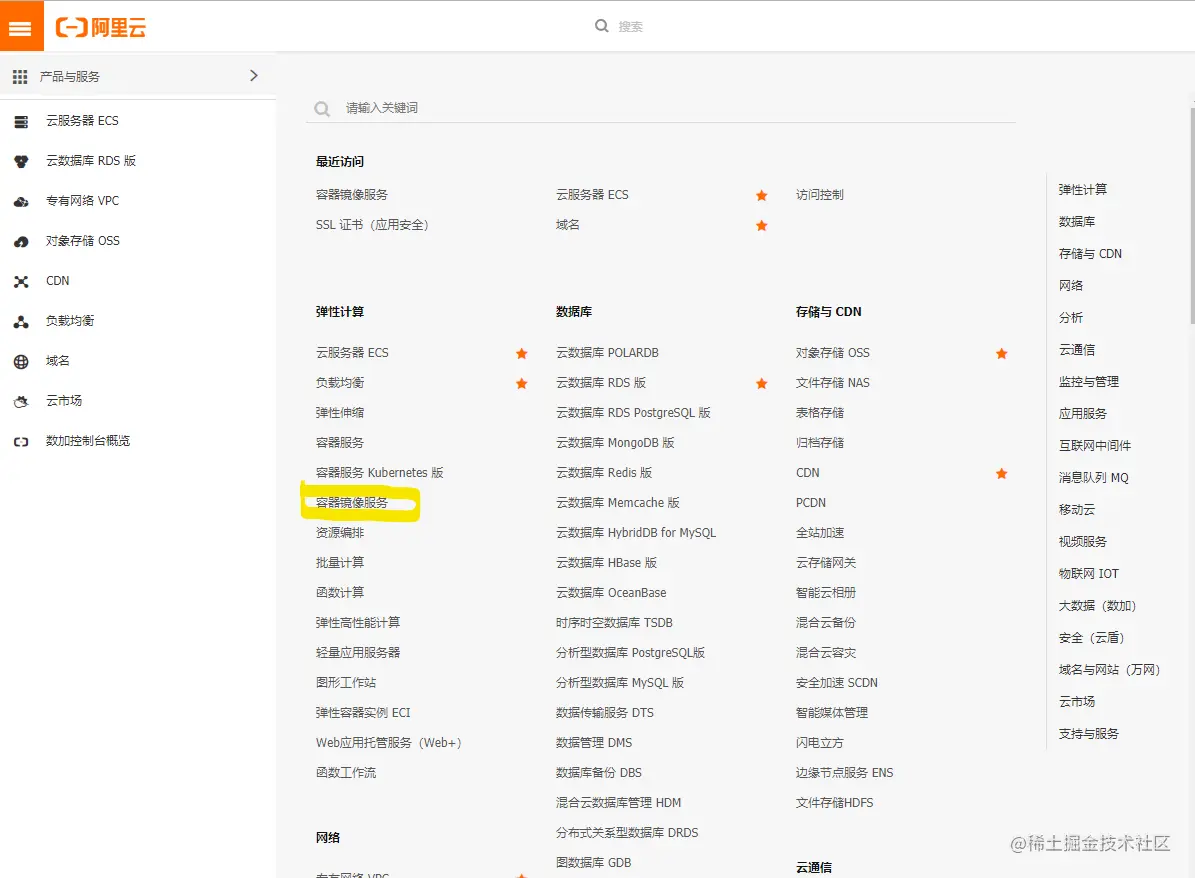Screen dimensions: 1195x878
Task: Open 云市场 from the sidebar
Action: point(21,401)
